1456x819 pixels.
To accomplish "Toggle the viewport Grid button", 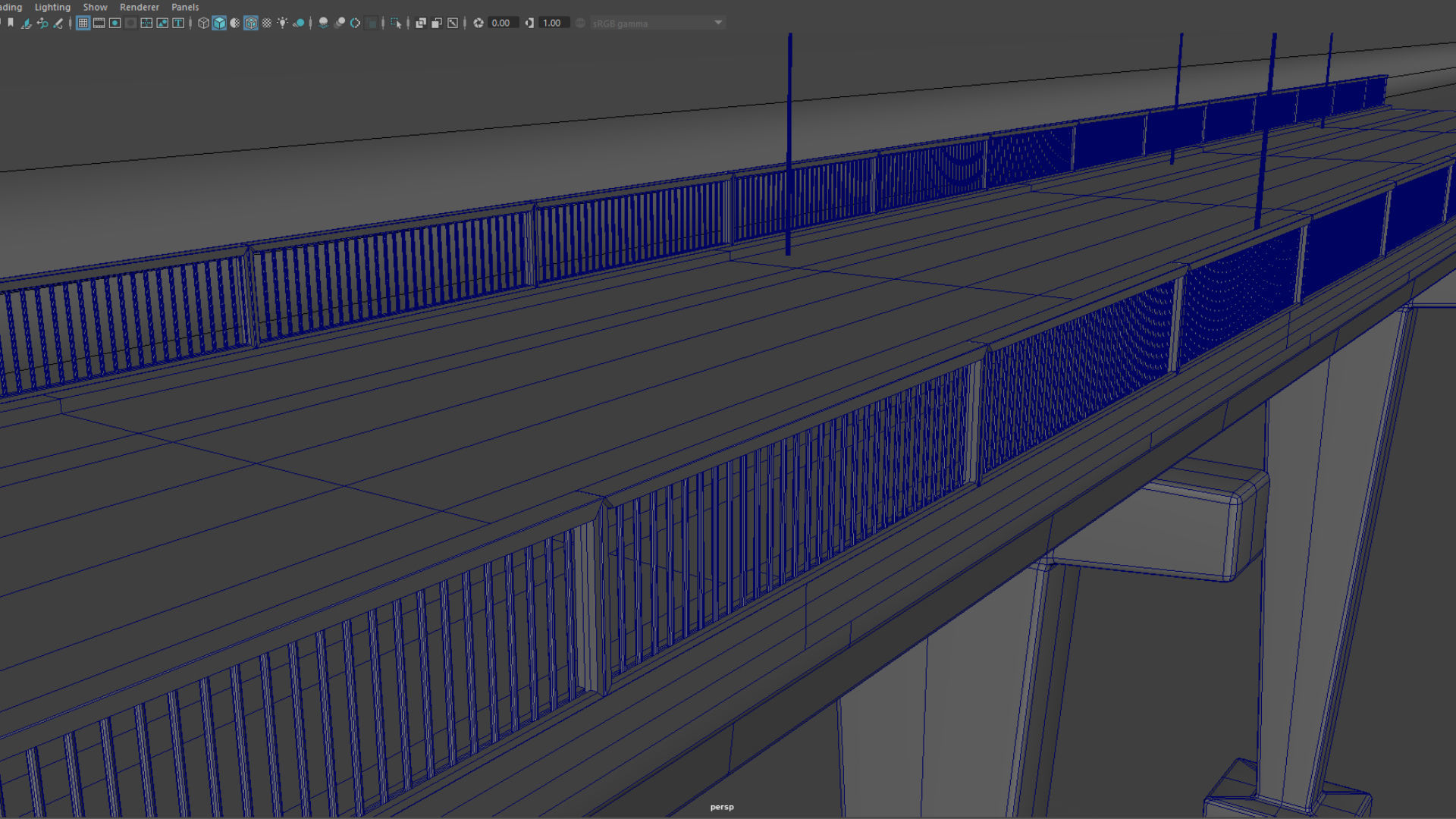I will pyautogui.click(x=83, y=23).
